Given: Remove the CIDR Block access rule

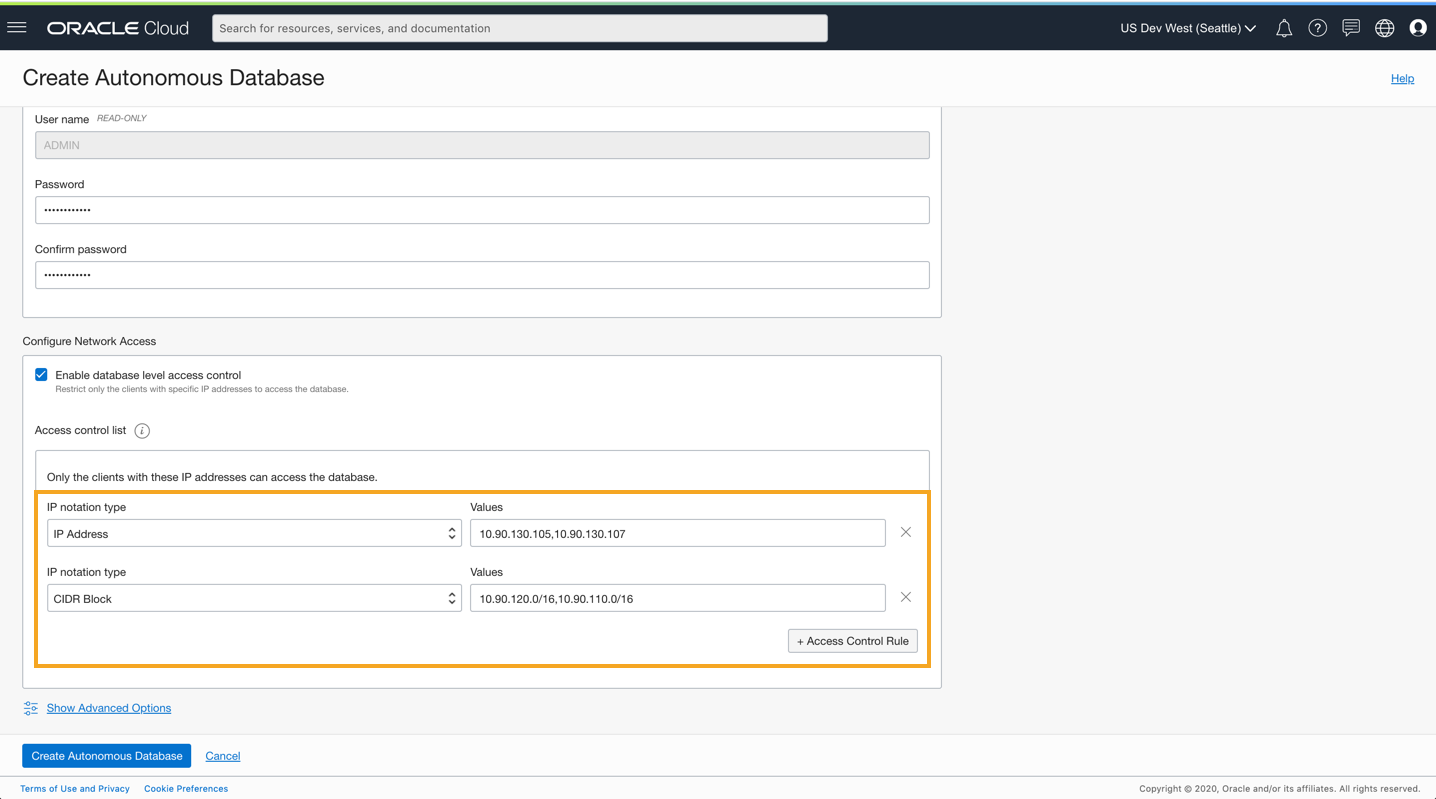Looking at the screenshot, I should [906, 597].
